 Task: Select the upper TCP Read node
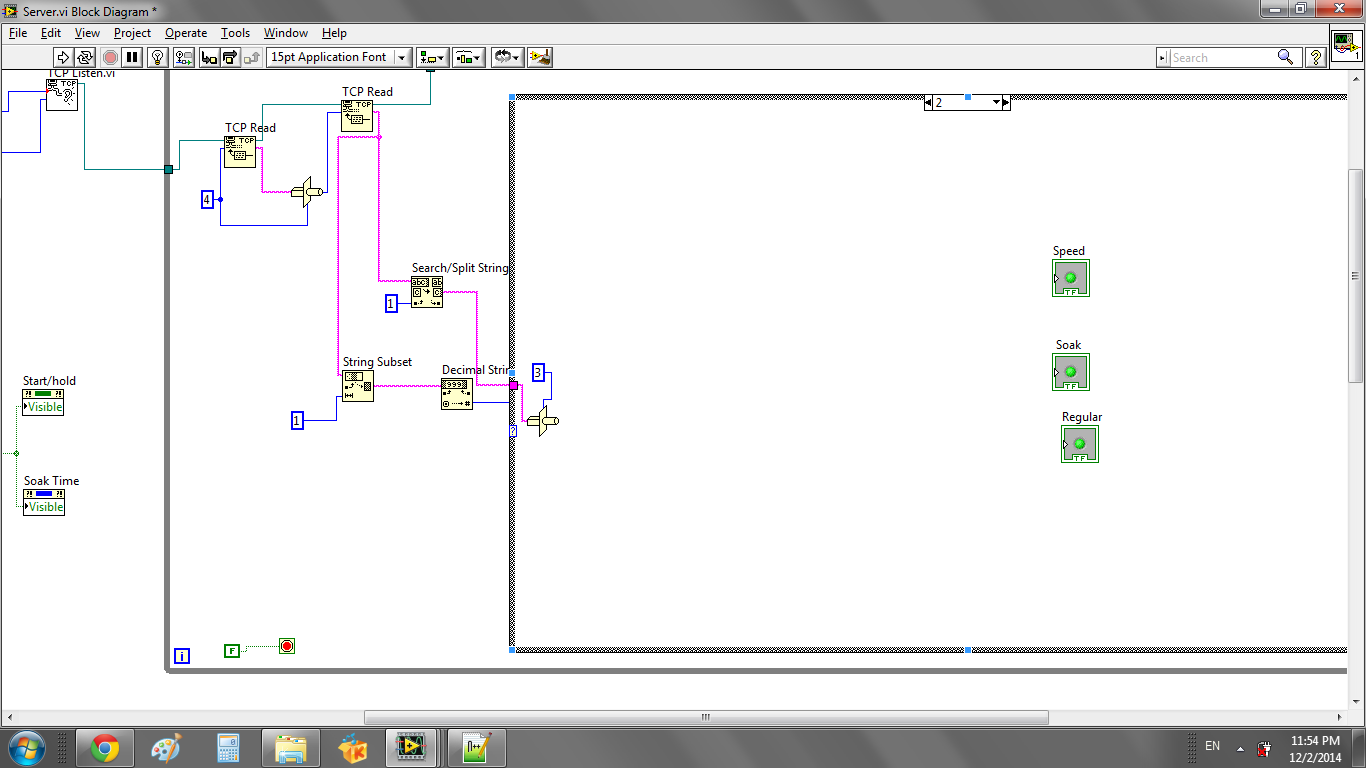tap(357, 115)
